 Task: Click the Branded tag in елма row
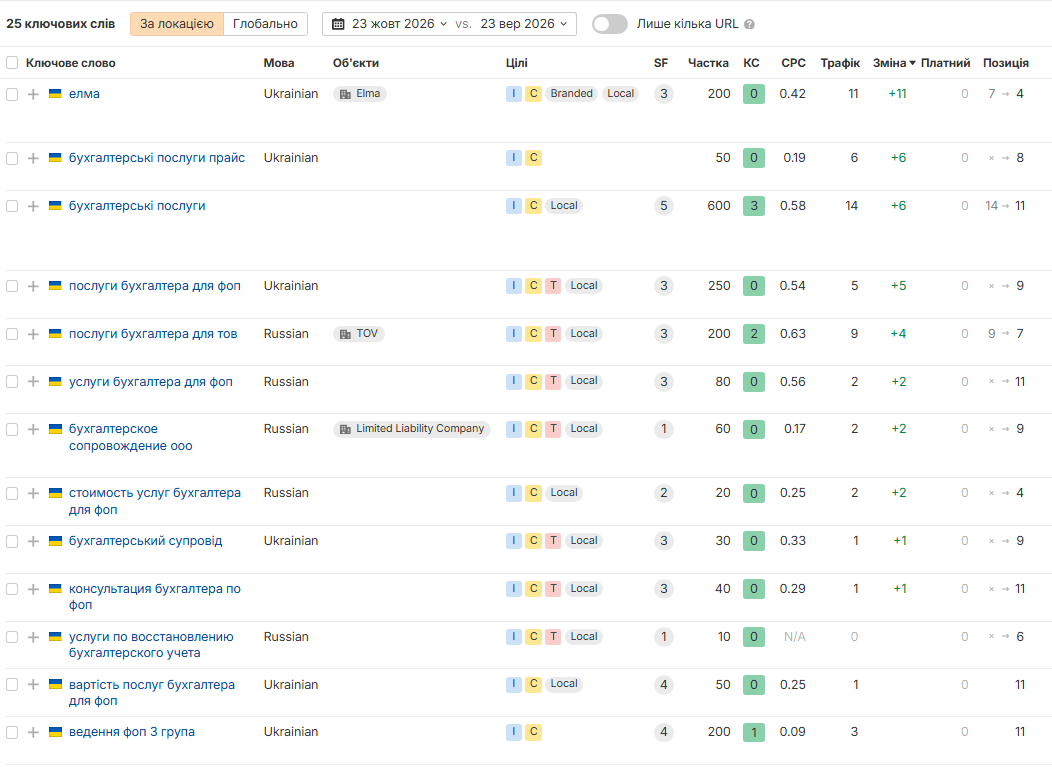pyautogui.click(x=572, y=94)
